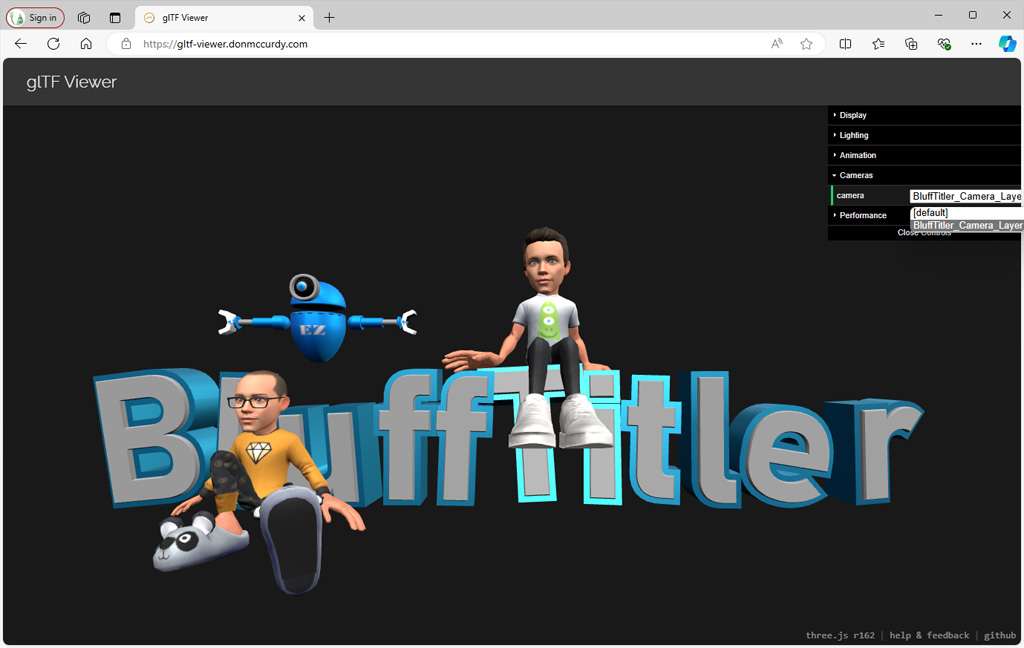Open Browser essentials heart icon
Viewport: 1024px width, 648px height.
coord(944,44)
